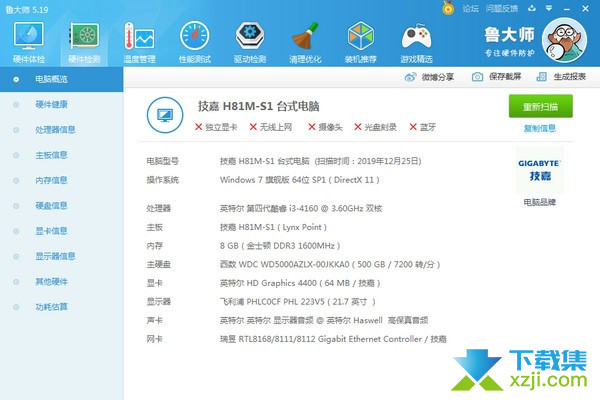
Task: Open the title bar dropdown menu icon
Action: click(549, 8)
